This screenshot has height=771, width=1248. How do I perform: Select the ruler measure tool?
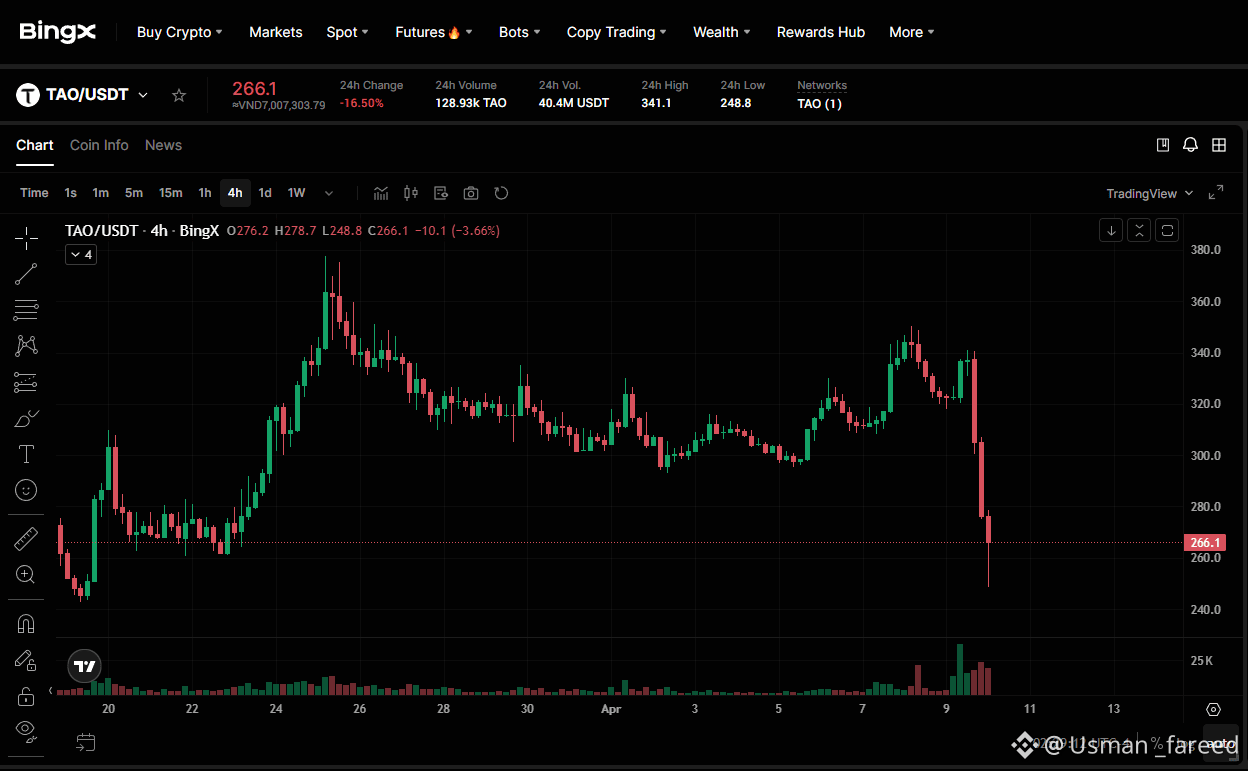click(x=26, y=539)
